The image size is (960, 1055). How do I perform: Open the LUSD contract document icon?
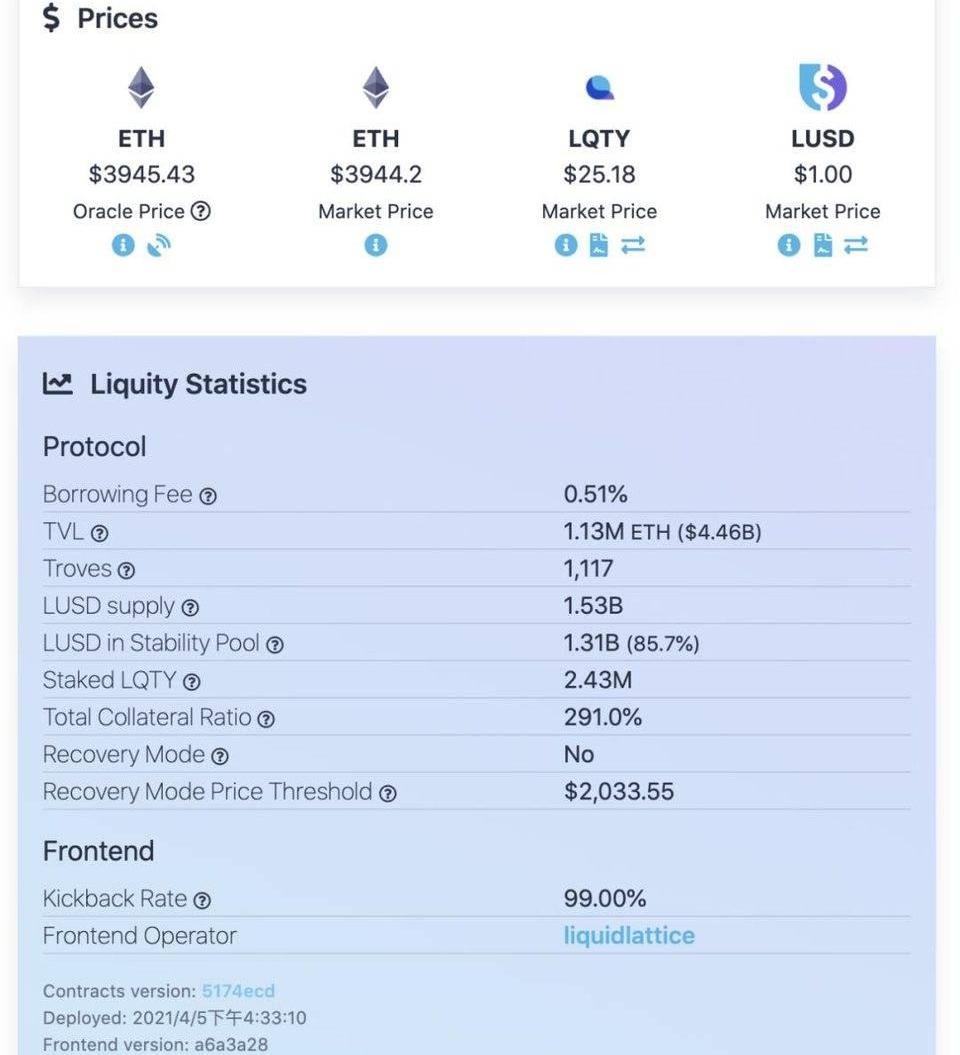pos(822,245)
